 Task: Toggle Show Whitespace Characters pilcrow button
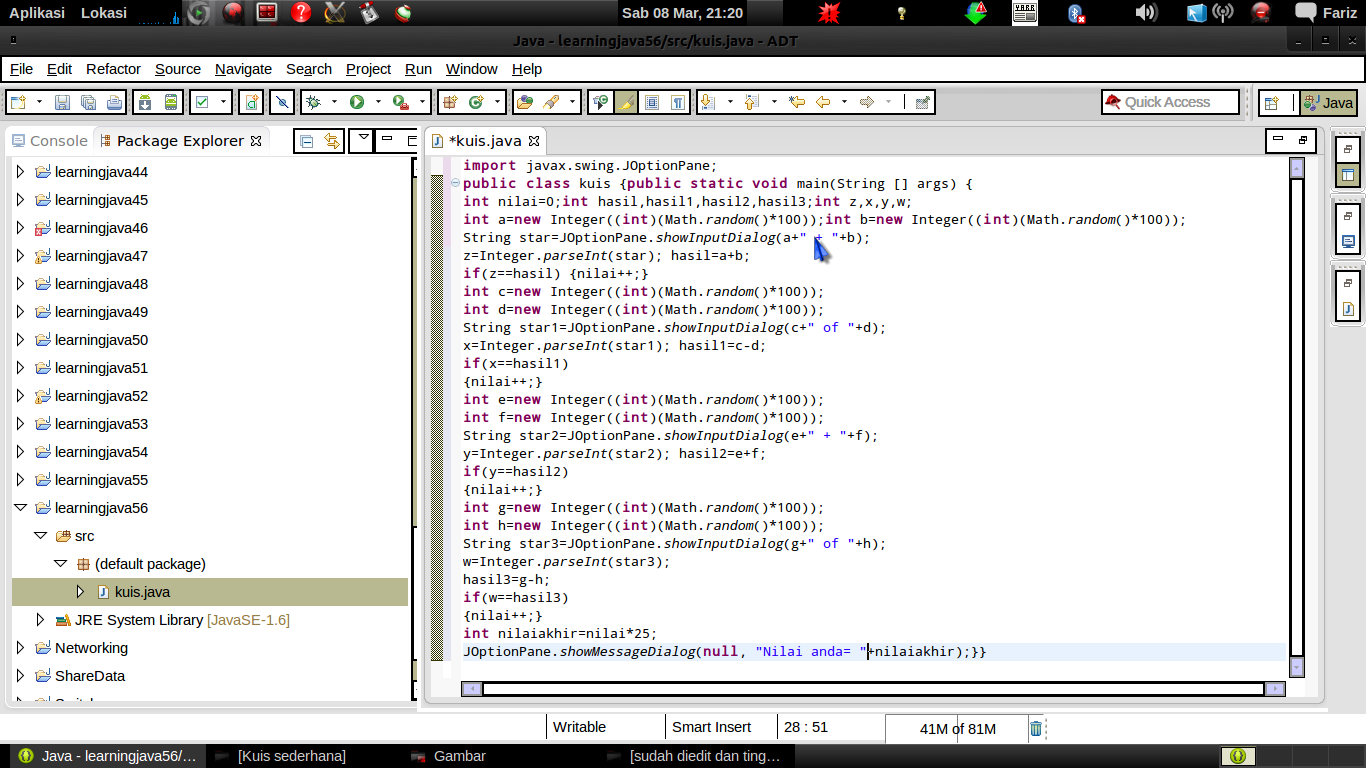click(678, 102)
